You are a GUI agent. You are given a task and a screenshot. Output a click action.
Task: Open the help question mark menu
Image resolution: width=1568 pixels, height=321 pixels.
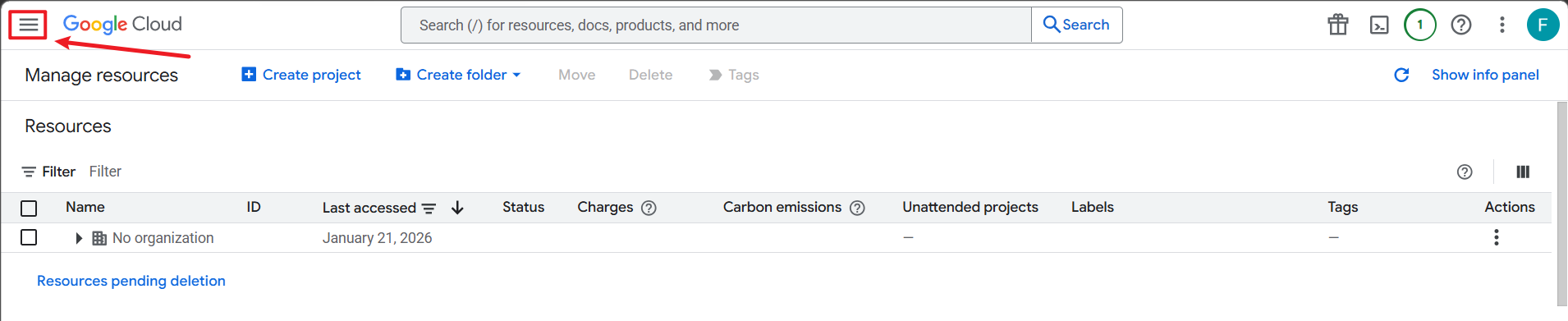(x=1461, y=25)
